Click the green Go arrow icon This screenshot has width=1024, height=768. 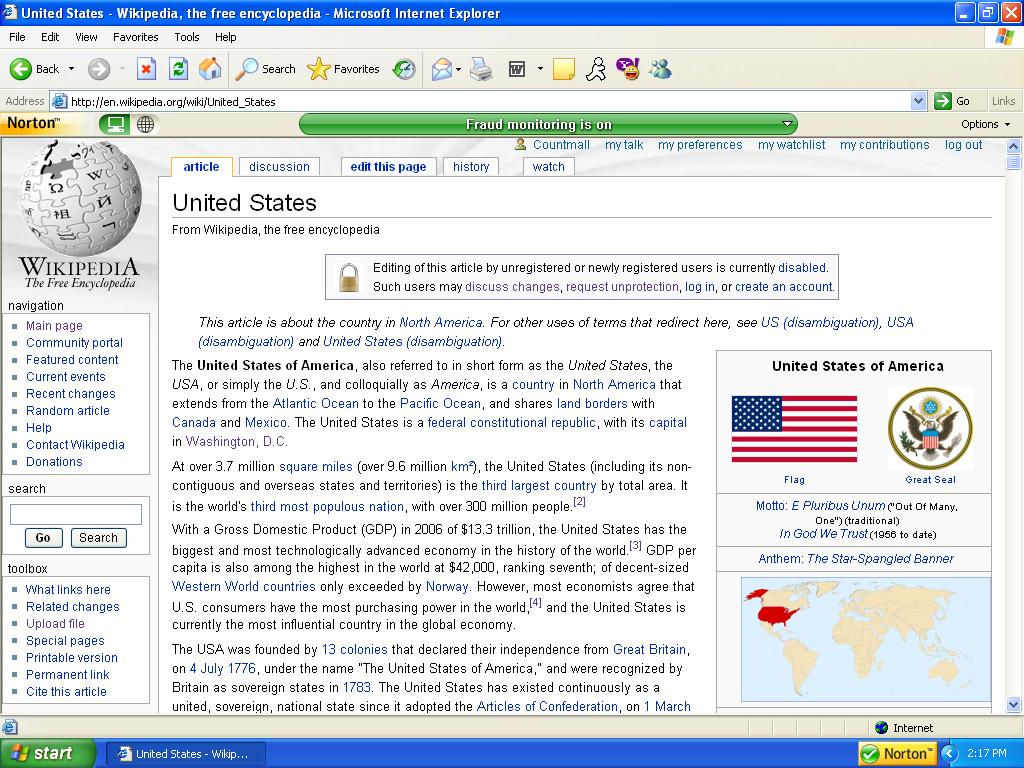(942, 101)
